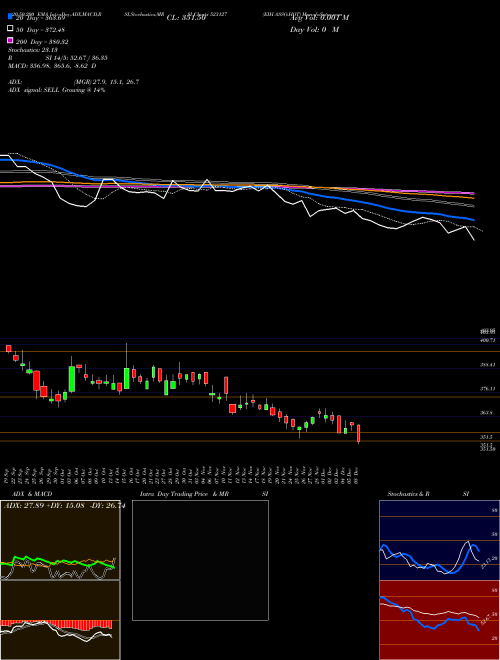Viewport: 500px width, 660px height.
Task: Click the 388.41 price axis label
Action: point(487,365)
